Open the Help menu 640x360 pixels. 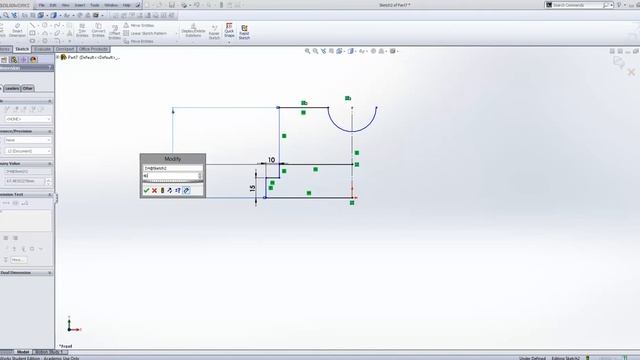tap(127, 5)
